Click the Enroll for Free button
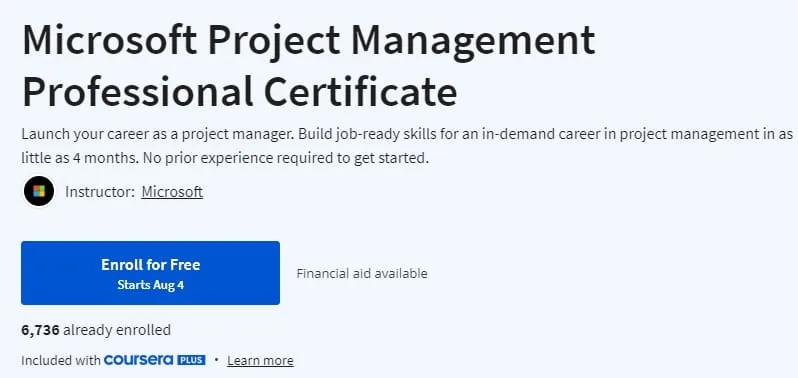Screen dimensions: 798x378 [x=150, y=273]
